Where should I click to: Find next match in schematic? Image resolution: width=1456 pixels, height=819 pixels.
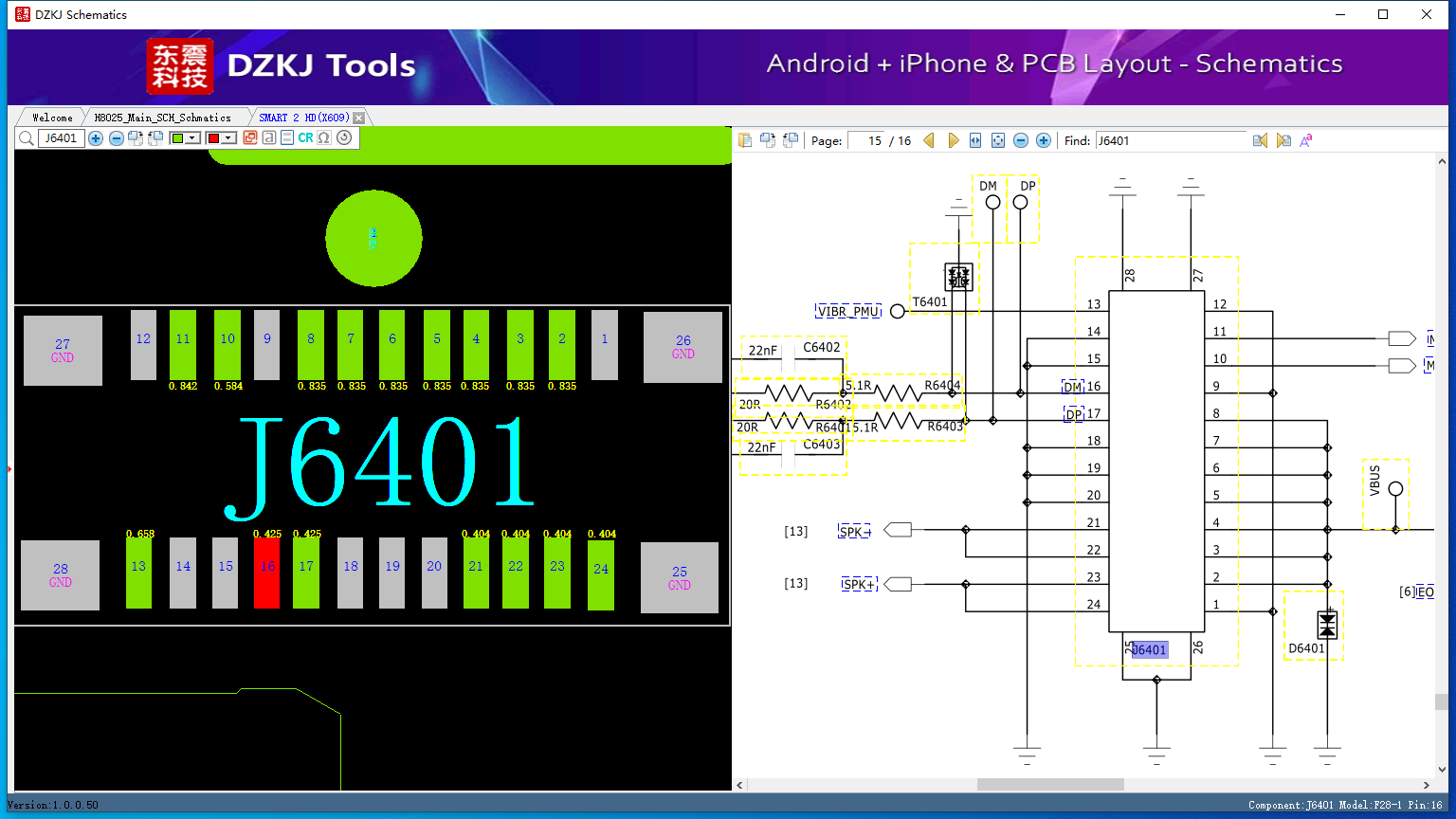(1283, 140)
